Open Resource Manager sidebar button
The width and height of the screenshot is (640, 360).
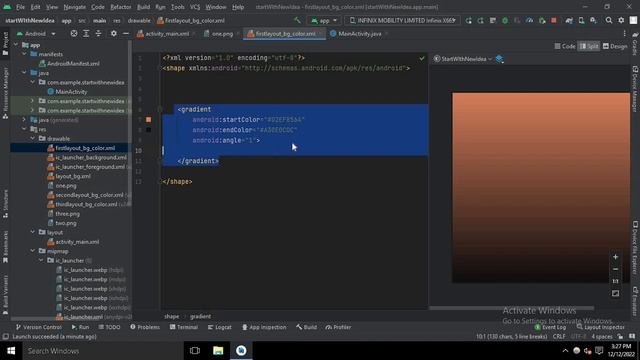5,93
